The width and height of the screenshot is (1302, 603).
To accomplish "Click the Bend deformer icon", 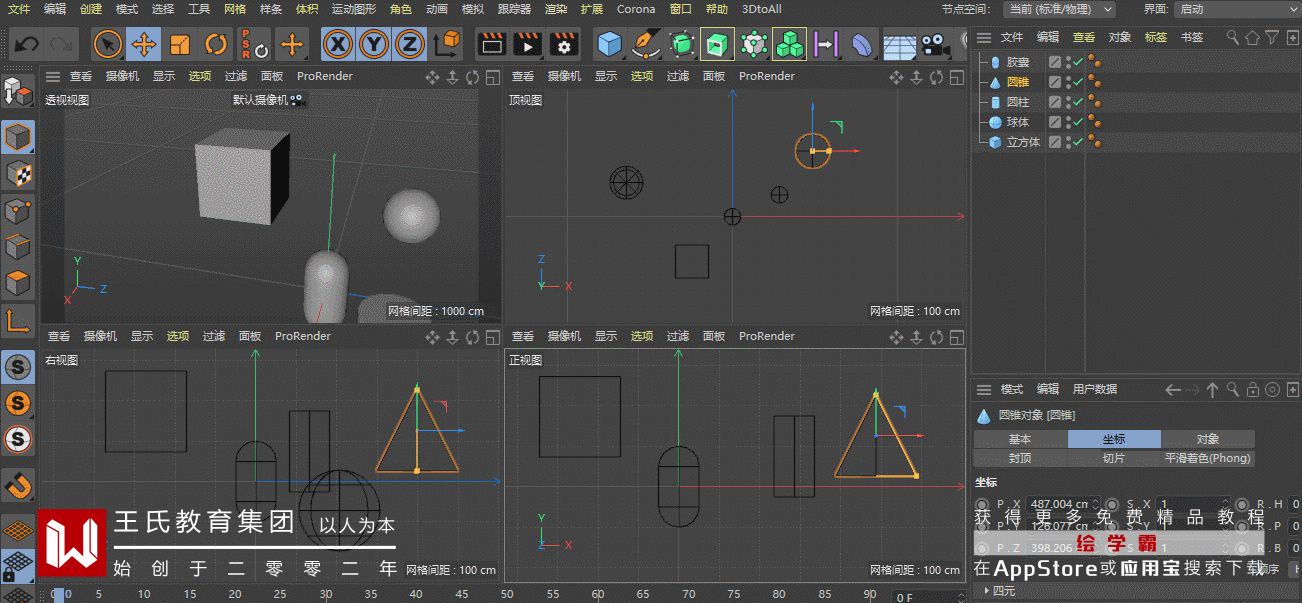I will (x=861, y=45).
